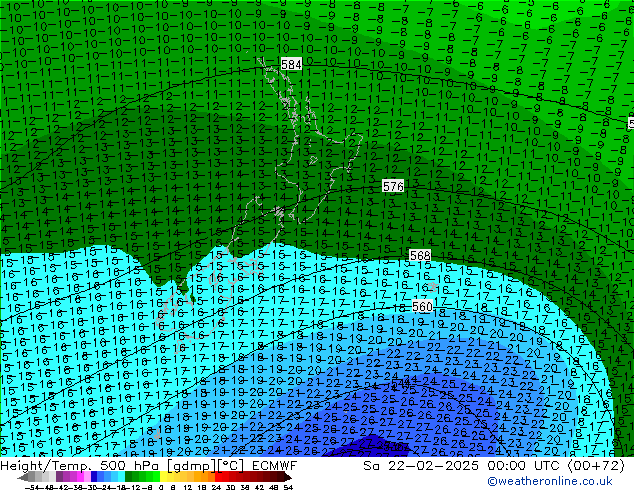Click the 560 contour height label

click(x=422, y=306)
